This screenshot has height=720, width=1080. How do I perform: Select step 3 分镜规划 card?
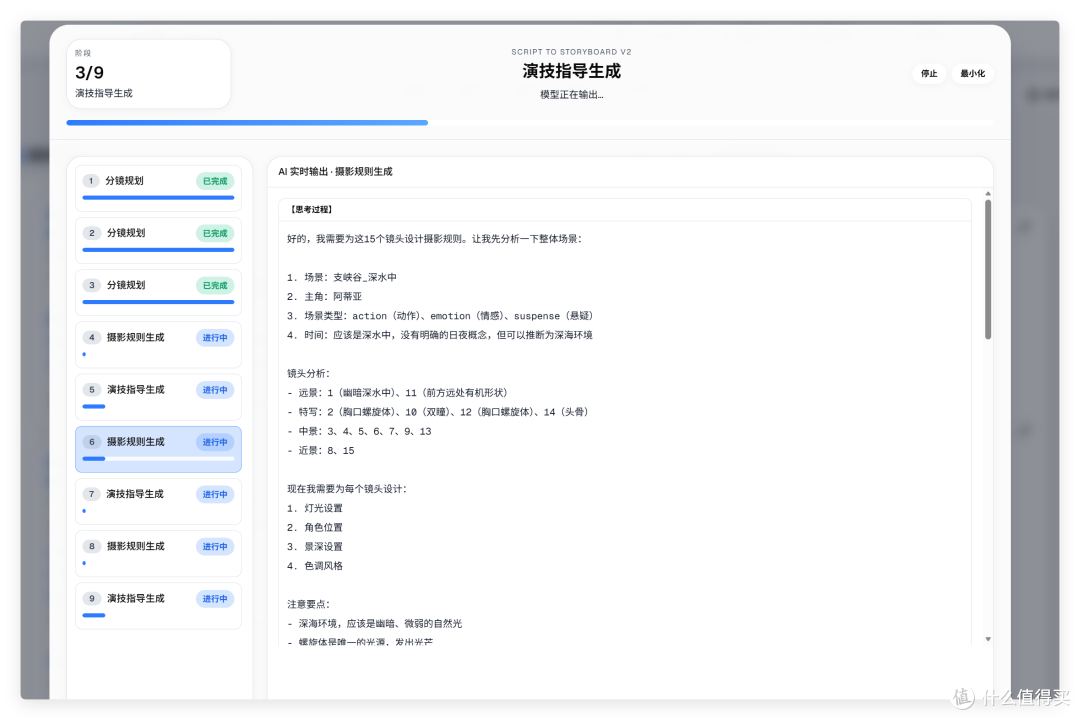(x=158, y=292)
